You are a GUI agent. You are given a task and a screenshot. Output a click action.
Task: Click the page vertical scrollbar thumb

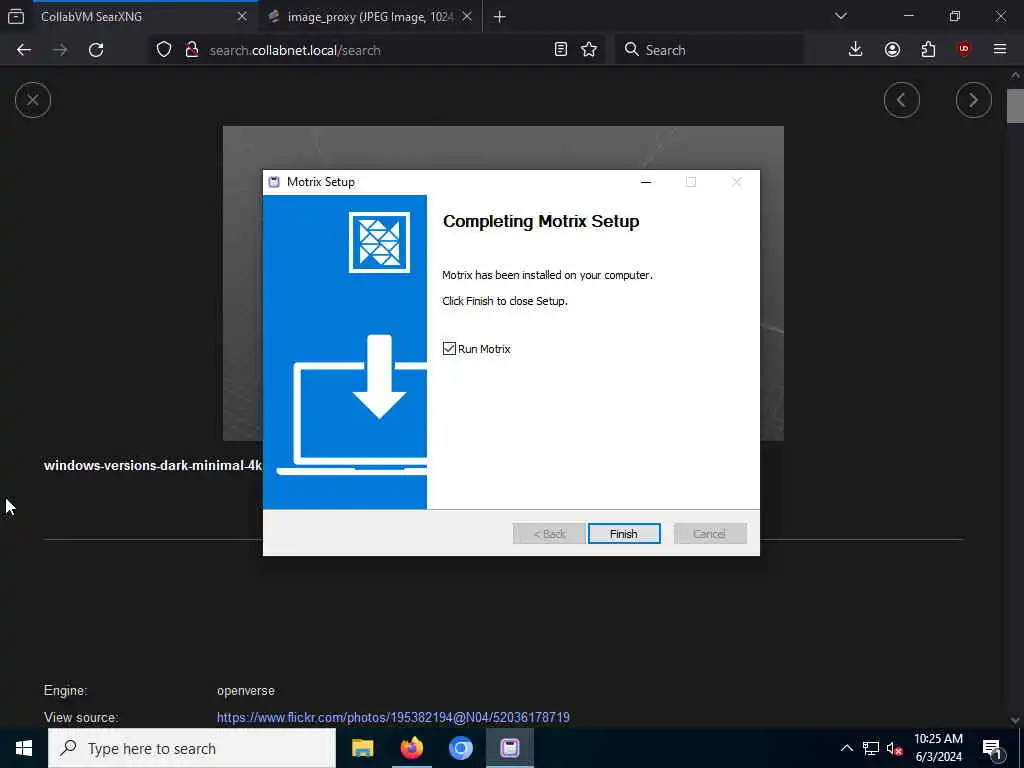[1015, 106]
